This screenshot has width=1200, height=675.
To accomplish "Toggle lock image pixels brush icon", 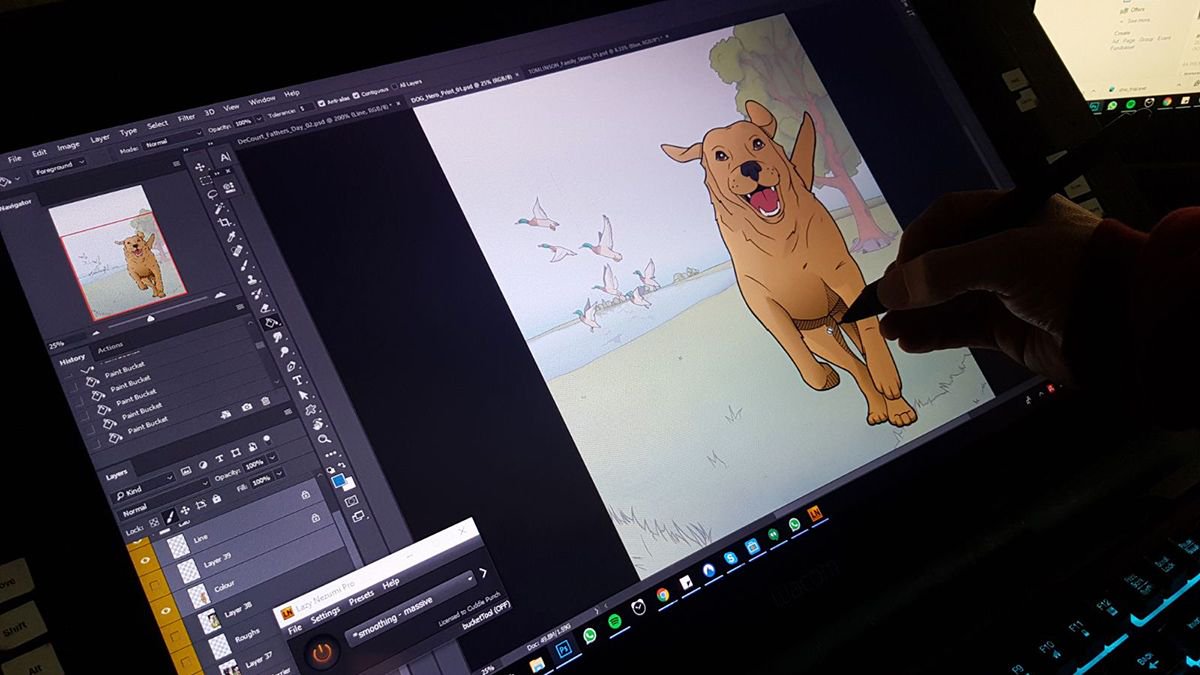I will click(x=169, y=517).
